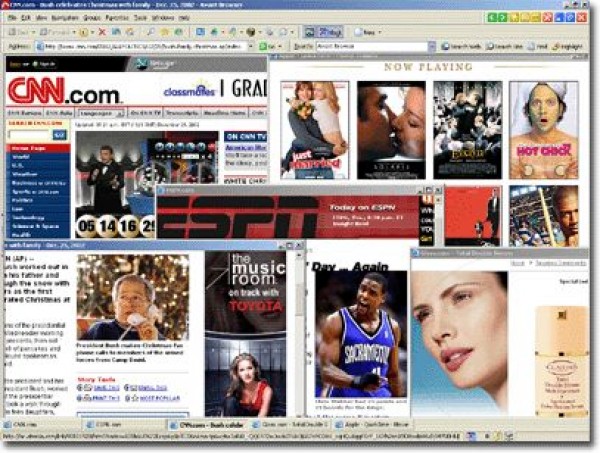
Task: Click the Forward toolbar button
Action: [x=54, y=32]
